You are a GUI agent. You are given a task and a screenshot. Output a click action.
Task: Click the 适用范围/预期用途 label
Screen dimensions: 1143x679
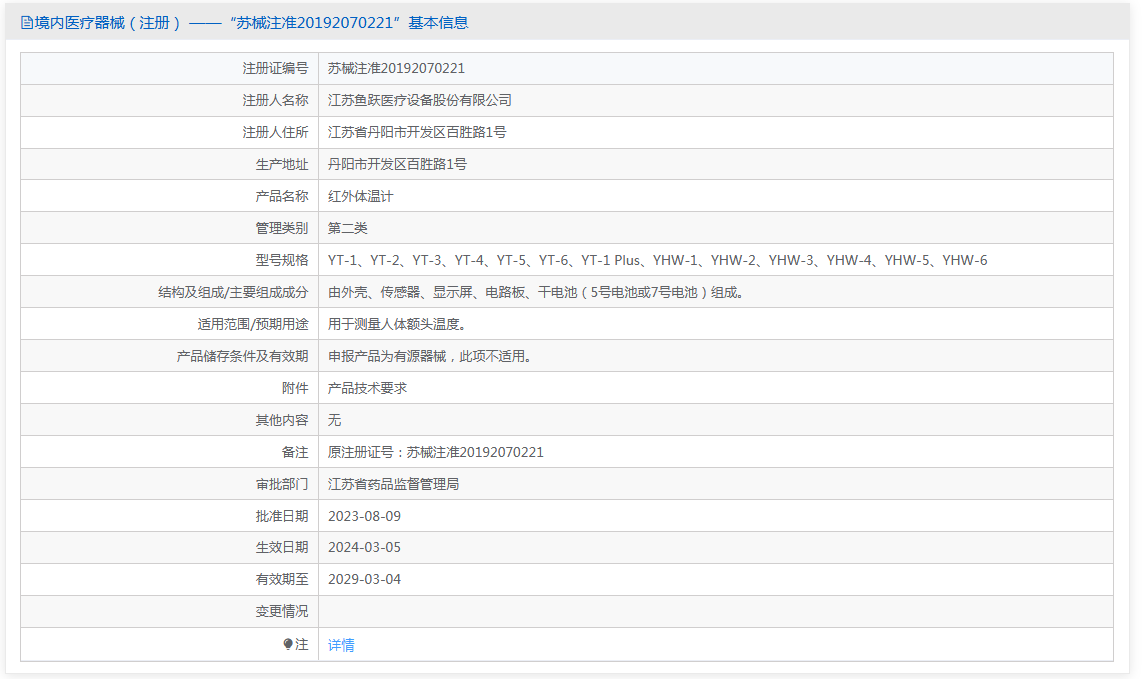tap(253, 325)
